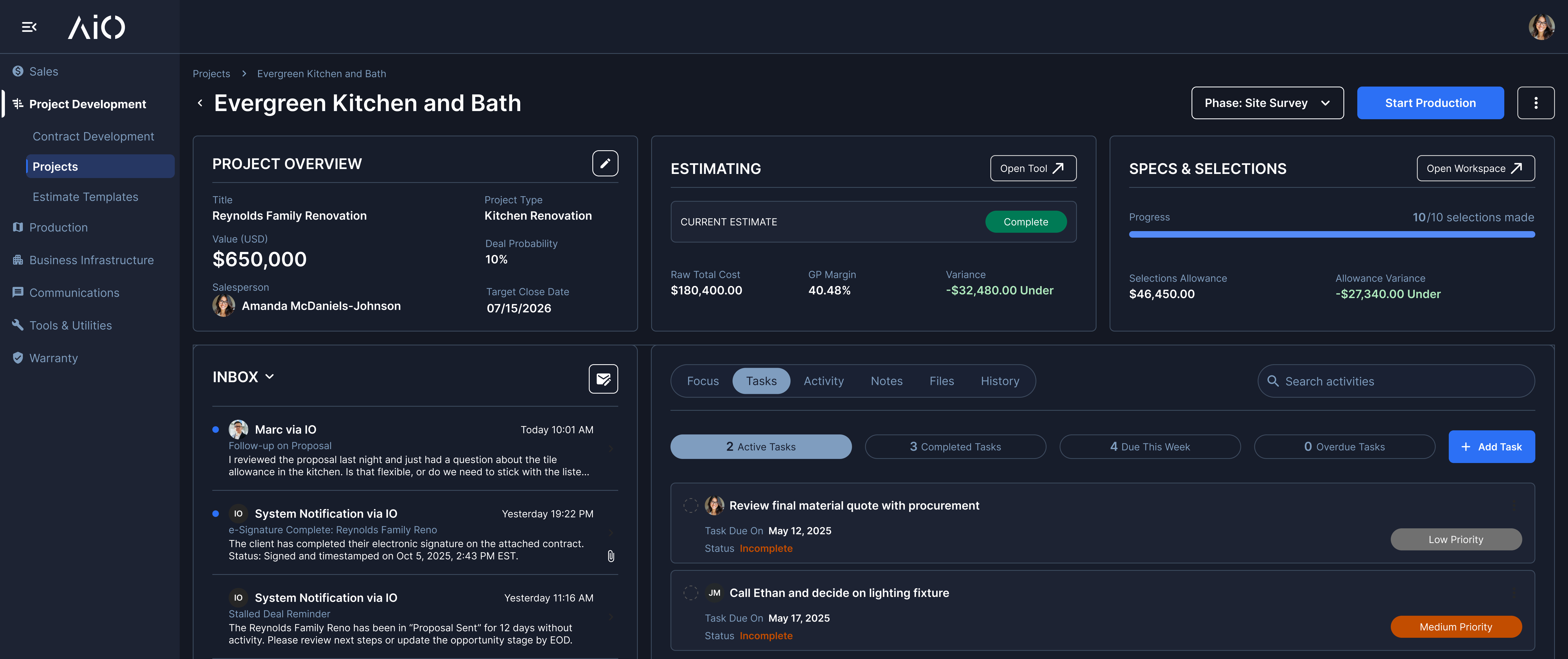Filter by 4 Due This Week
Image resolution: width=1568 pixels, height=659 pixels.
(x=1150, y=447)
